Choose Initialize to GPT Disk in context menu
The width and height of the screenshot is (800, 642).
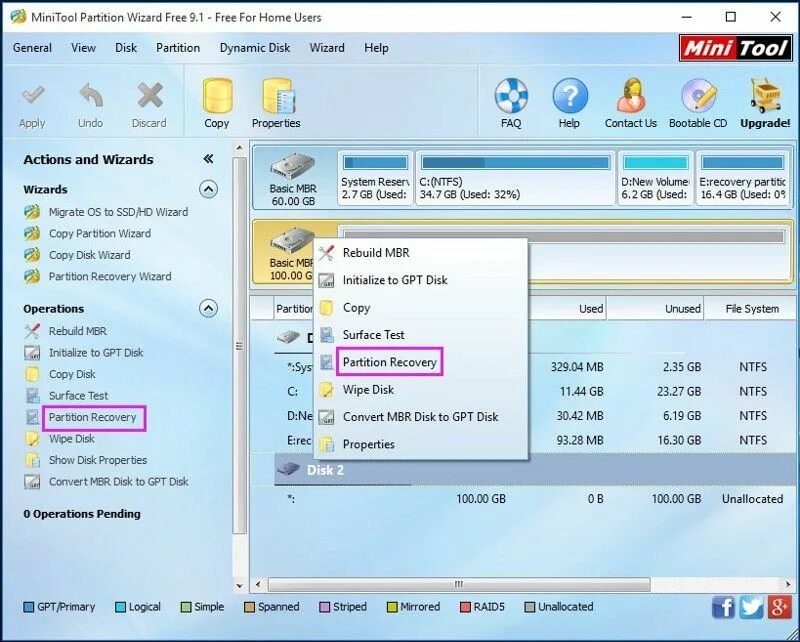coord(421,280)
